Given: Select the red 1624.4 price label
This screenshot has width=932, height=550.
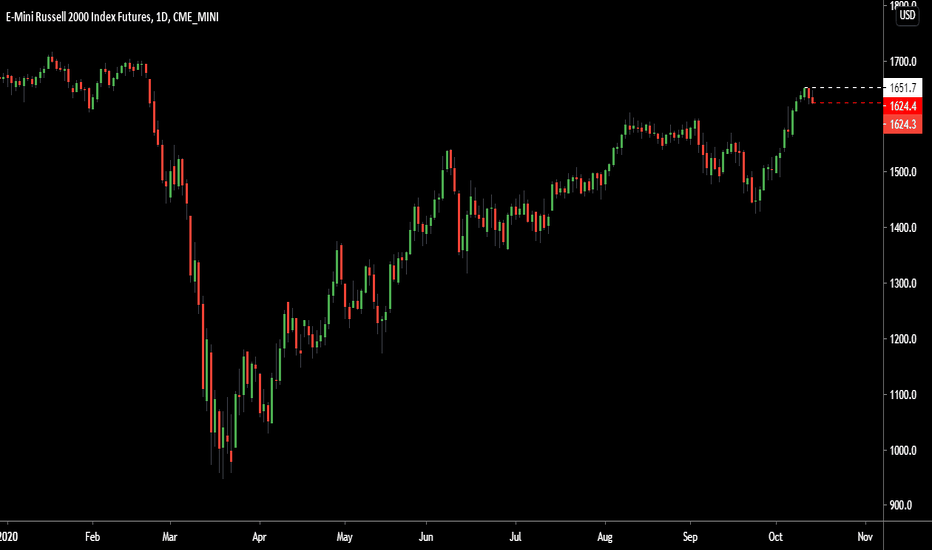Looking at the screenshot, I should 903,106.
